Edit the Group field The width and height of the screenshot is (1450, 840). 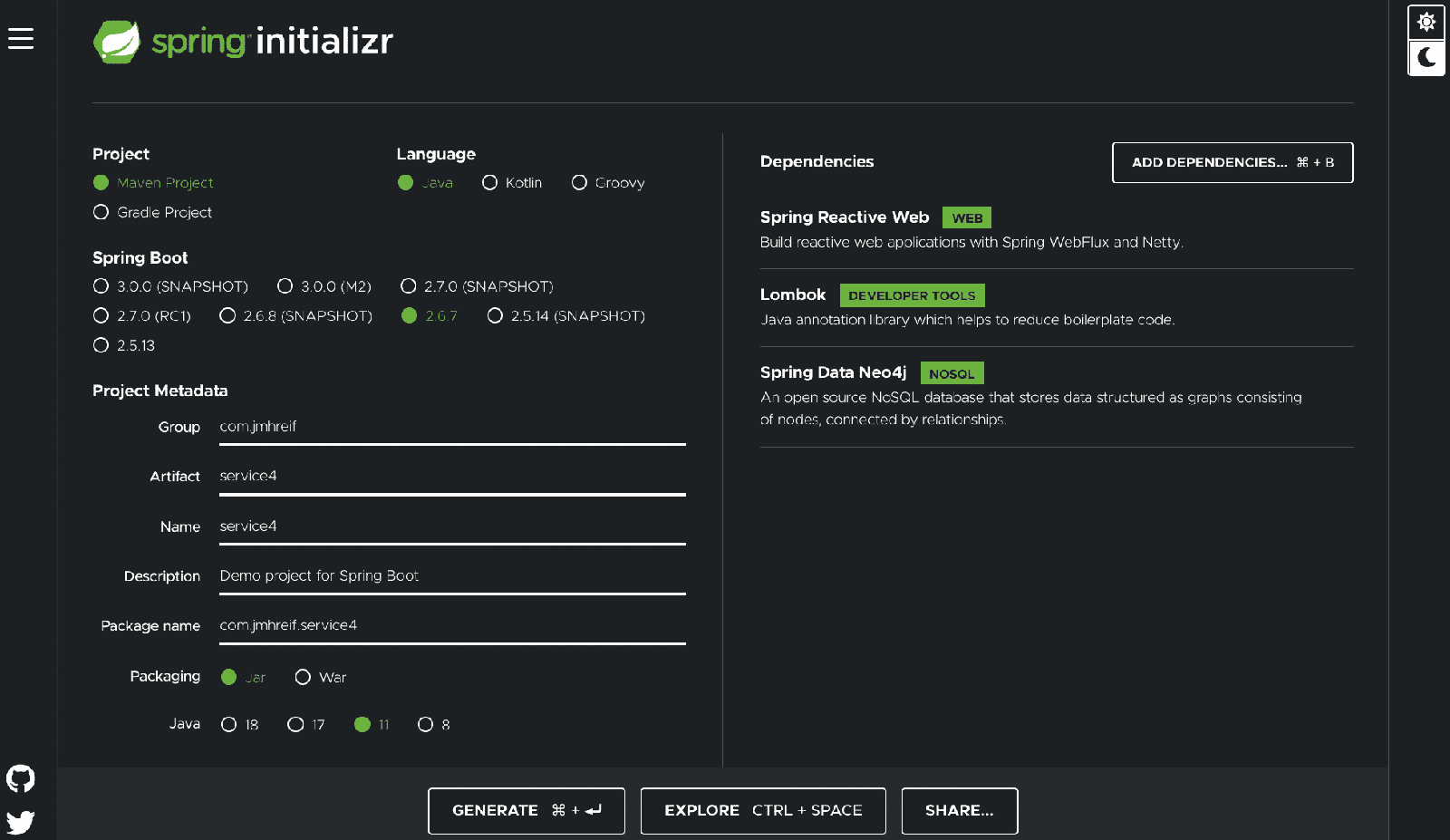(x=452, y=427)
